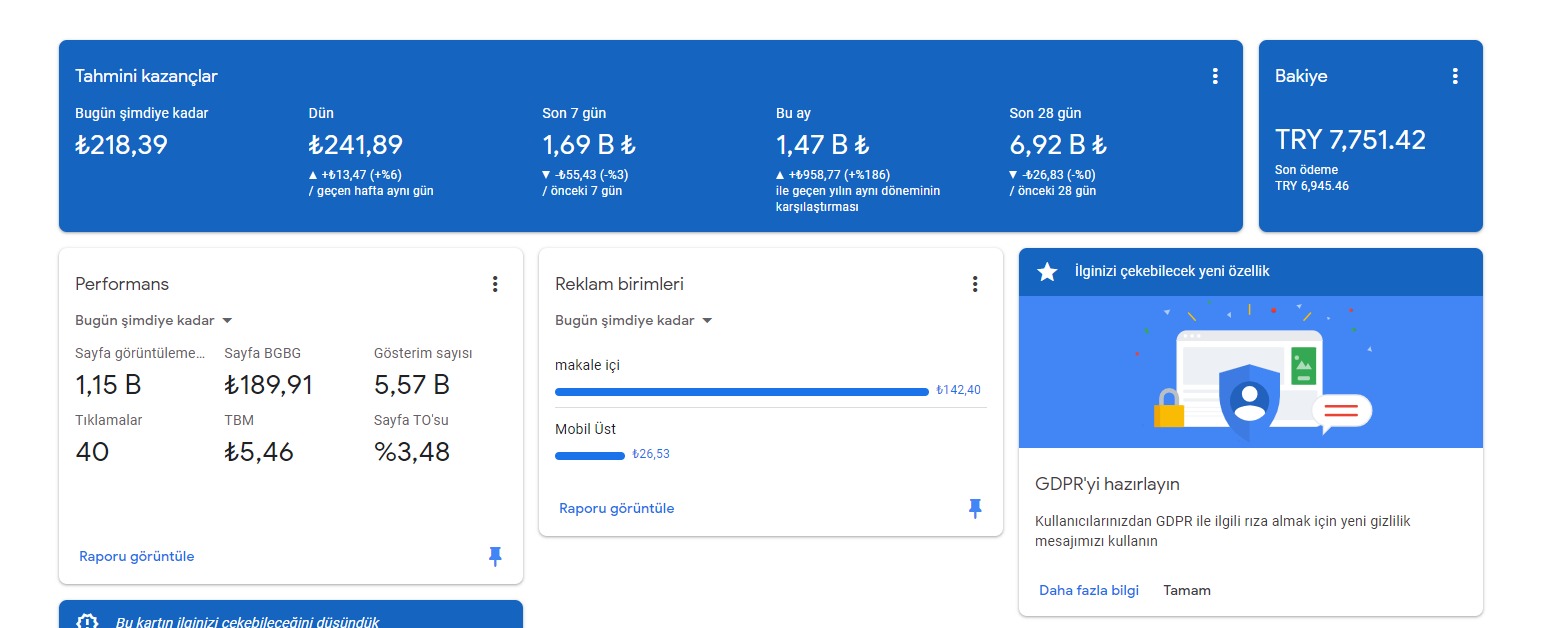The width and height of the screenshot is (1543, 628).
Task: View the Performans report link
Action: click(x=137, y=556)
